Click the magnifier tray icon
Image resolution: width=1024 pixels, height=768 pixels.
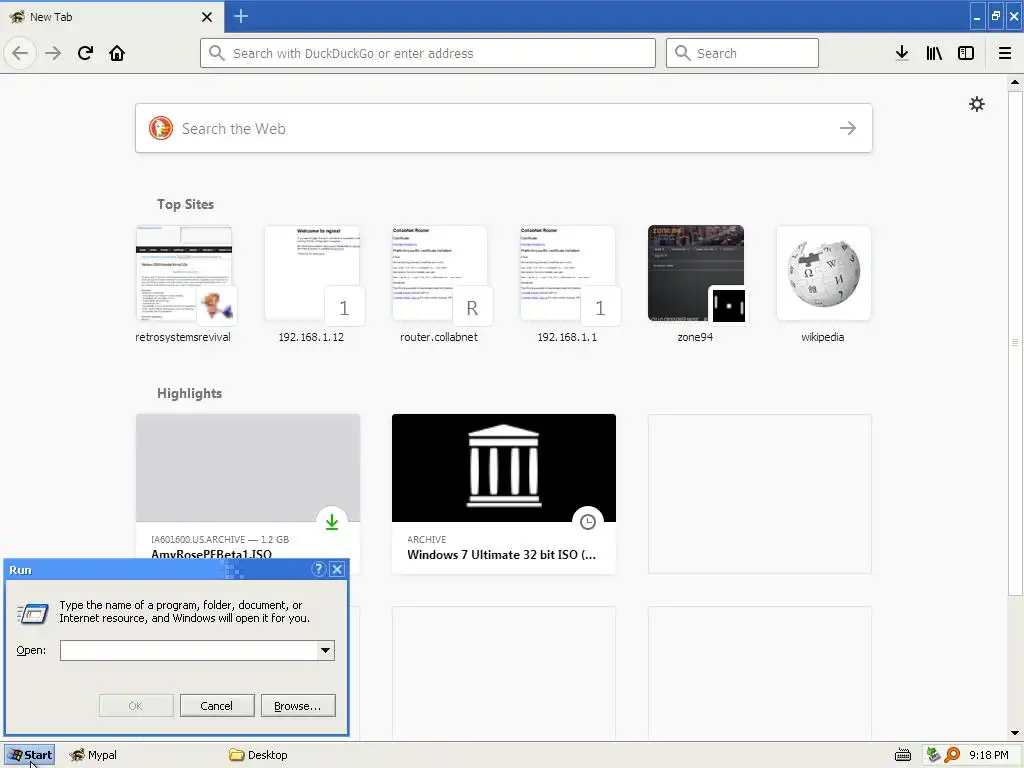click(x=952, y=755)
